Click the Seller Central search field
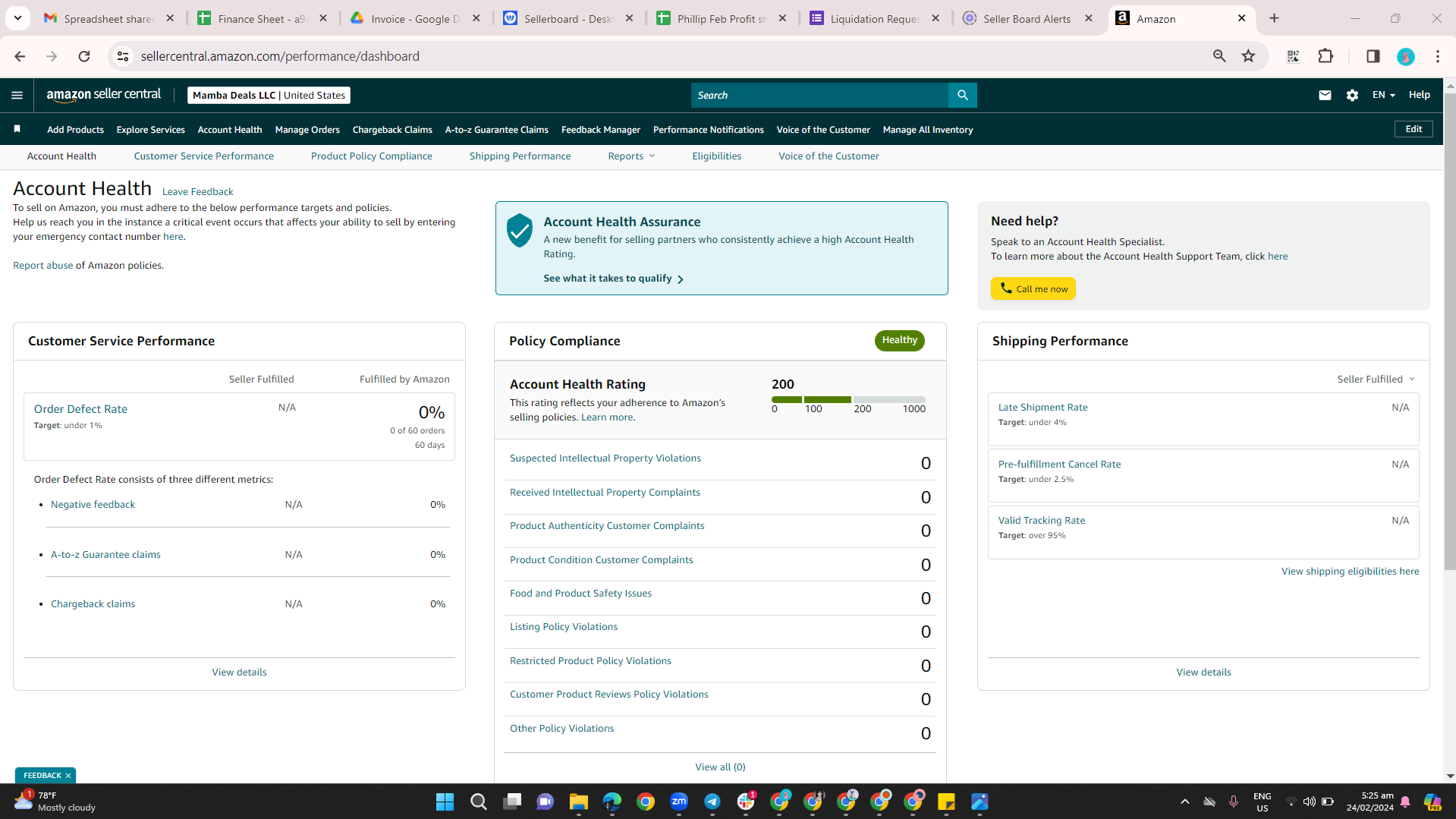This screenshot has height=819, width=1456. point(819,95)
